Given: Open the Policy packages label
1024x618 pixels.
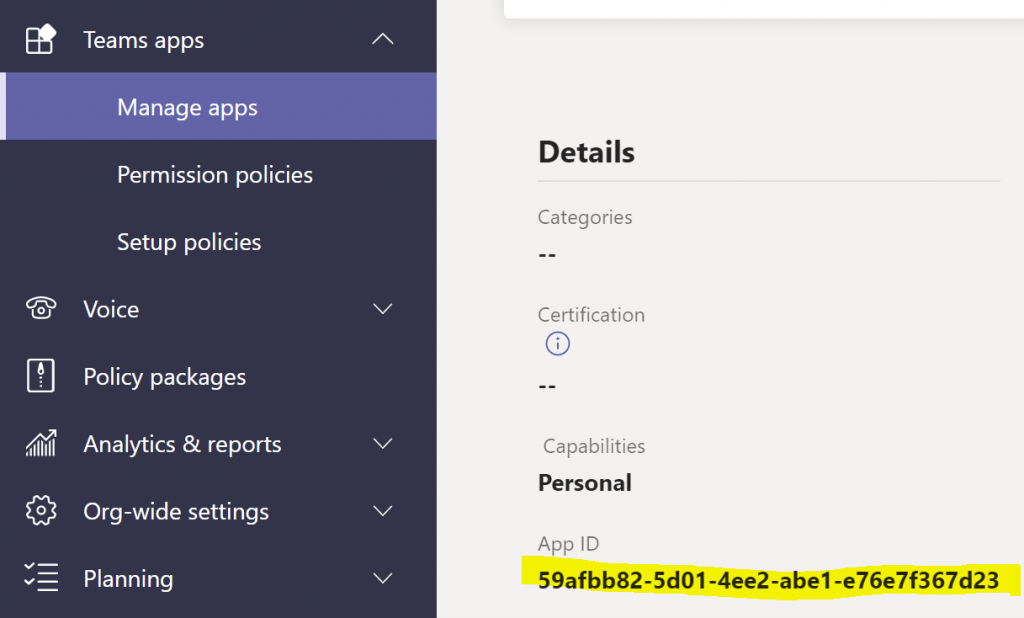Looking at the screenshot, I should [x=164, y=377].
